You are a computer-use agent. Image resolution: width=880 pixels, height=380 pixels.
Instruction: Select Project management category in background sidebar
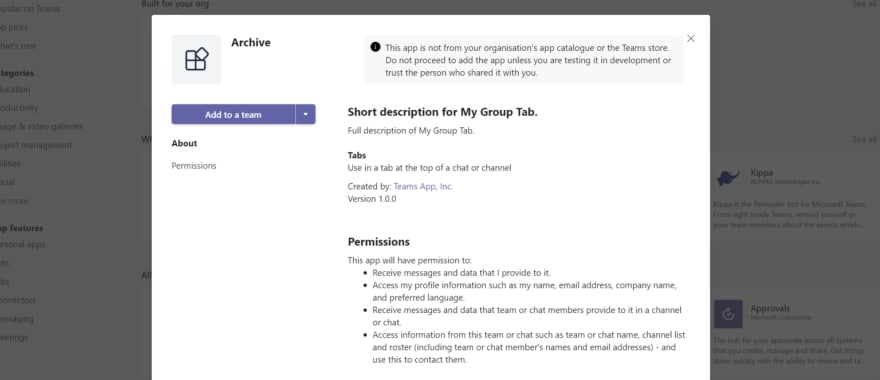click(36, 145)
